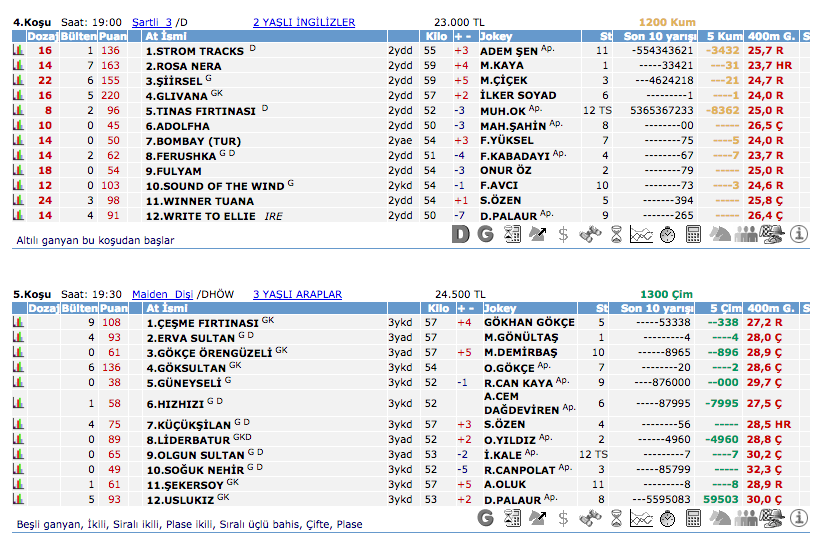Image resolution: width=827 pixels, height=546 pixels.
Task: Open the 2 YAŞLI İNGİLİZLER link
Action: [303, 21]
